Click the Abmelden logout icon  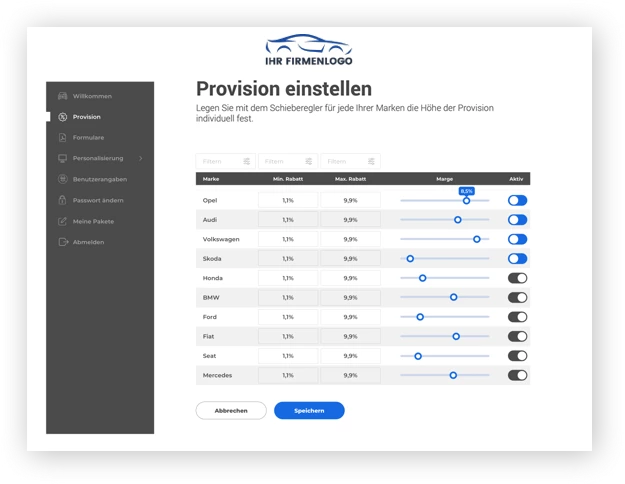coord(63,242)
